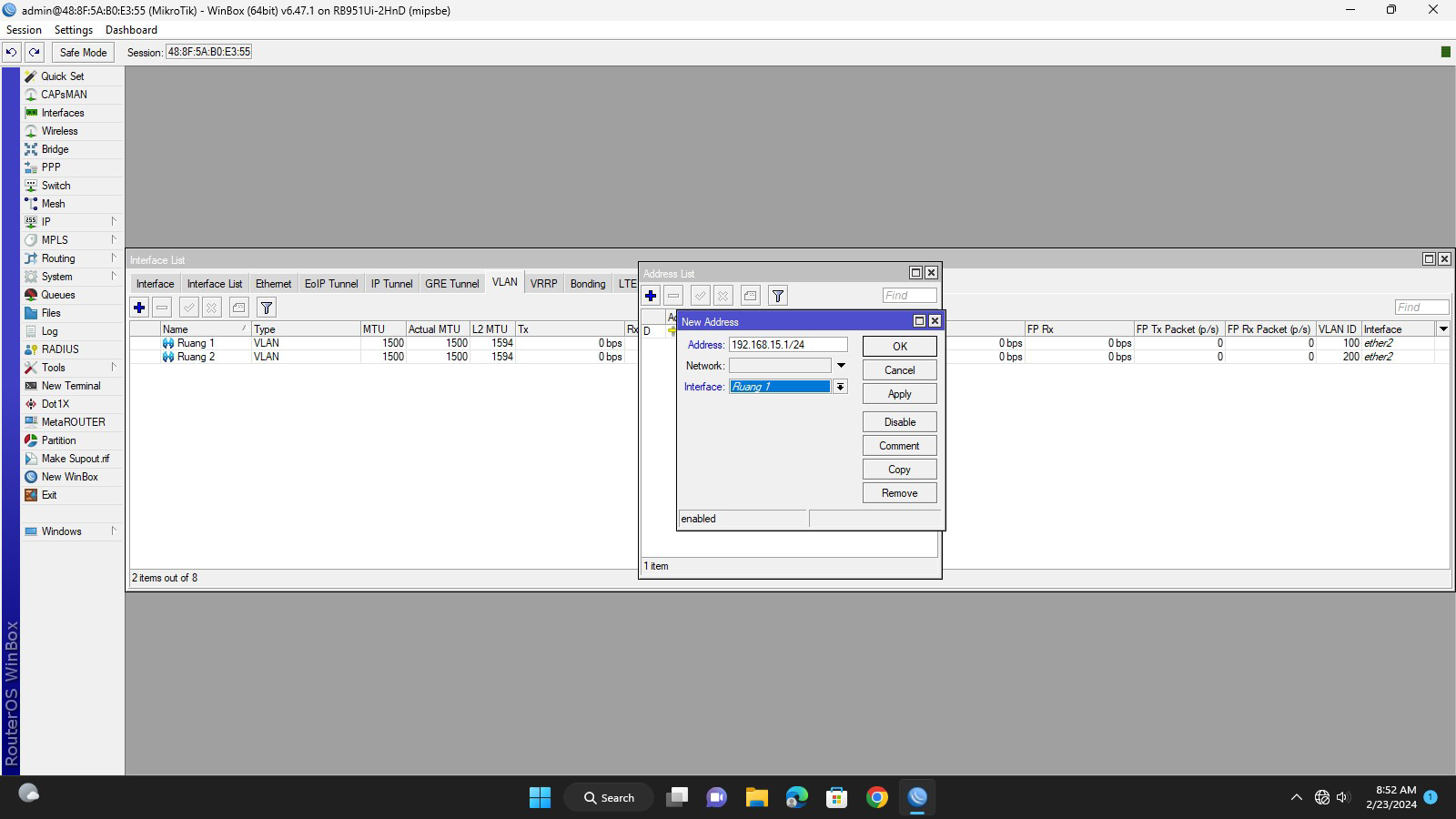Expand the Routing submenu
This screenshot has height=819, width=1456.
click(71, 258)
